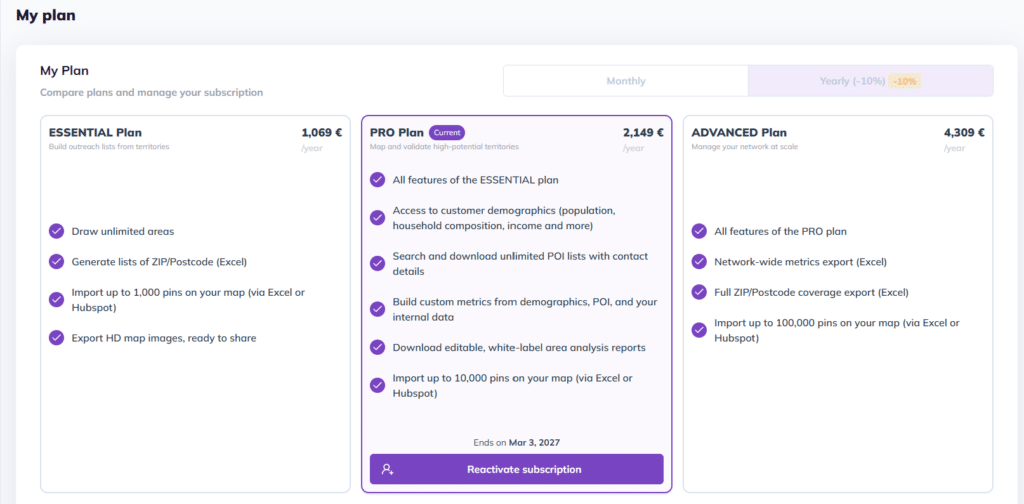Click user-plus icon on Reactivate subscription button
The height and width of the screenshot is (504, 1024).
[x=387, y=469]
